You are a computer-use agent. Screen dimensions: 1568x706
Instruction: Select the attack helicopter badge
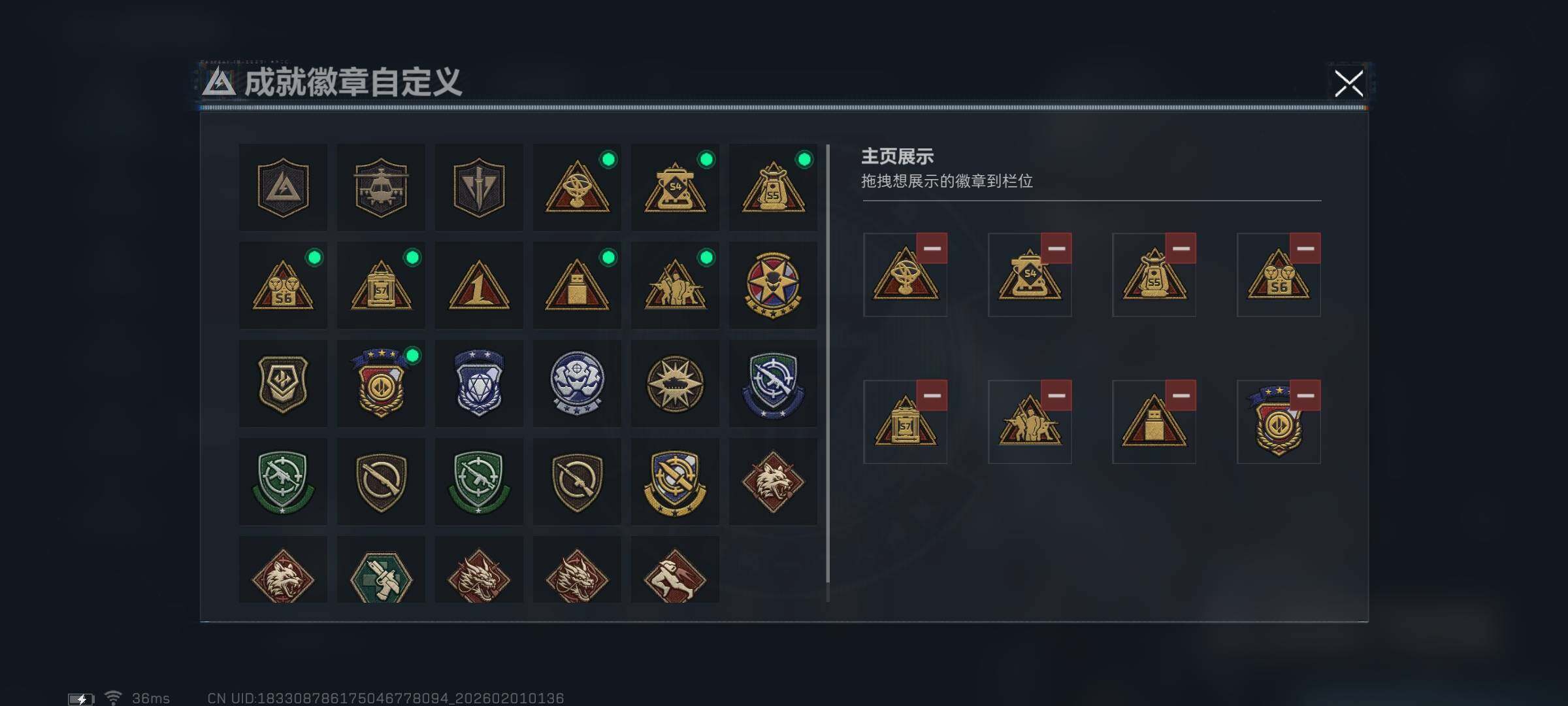[381, 188]
